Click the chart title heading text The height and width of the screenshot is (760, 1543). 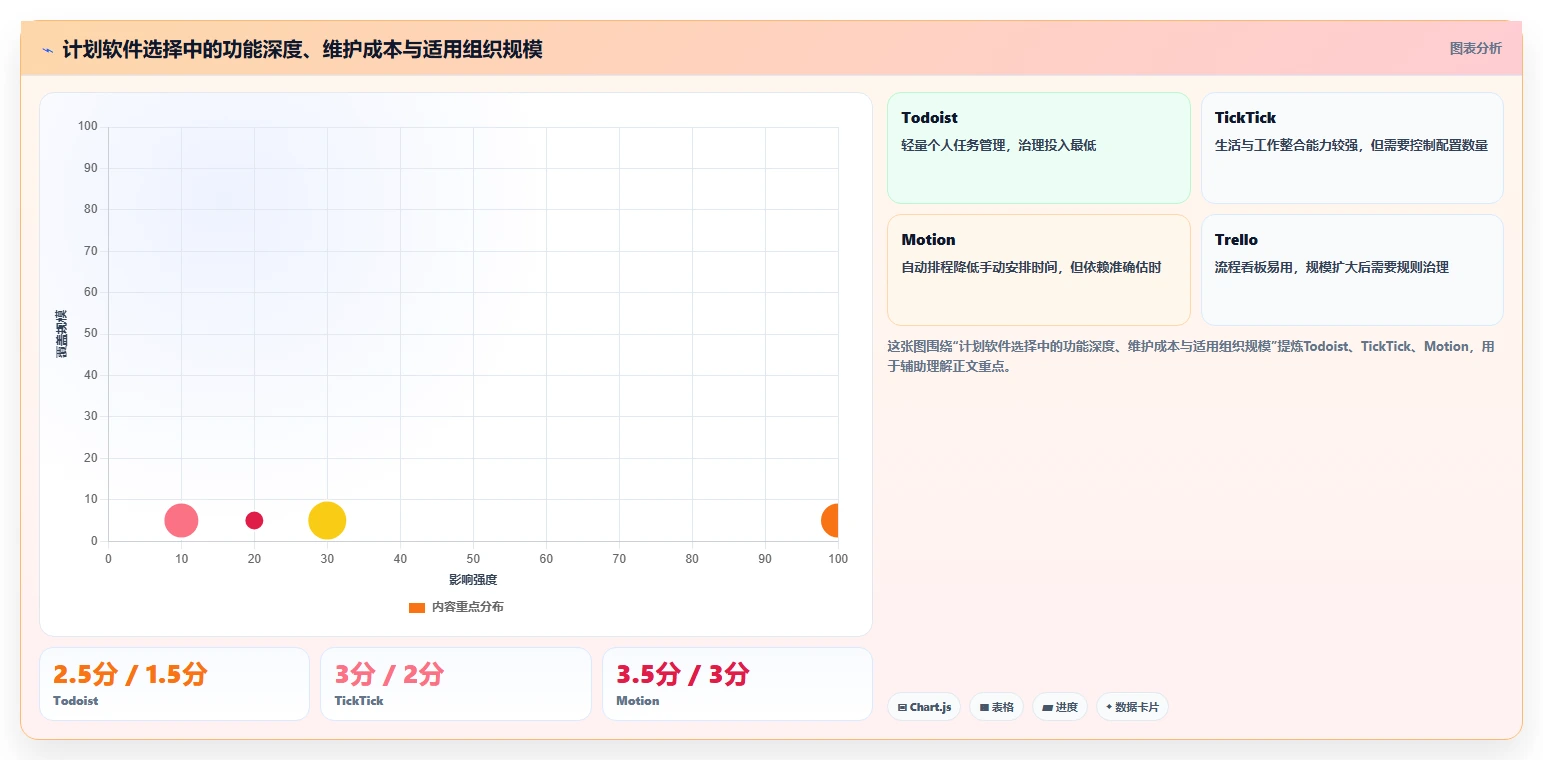pyautogui.click(x=302, y=49)
